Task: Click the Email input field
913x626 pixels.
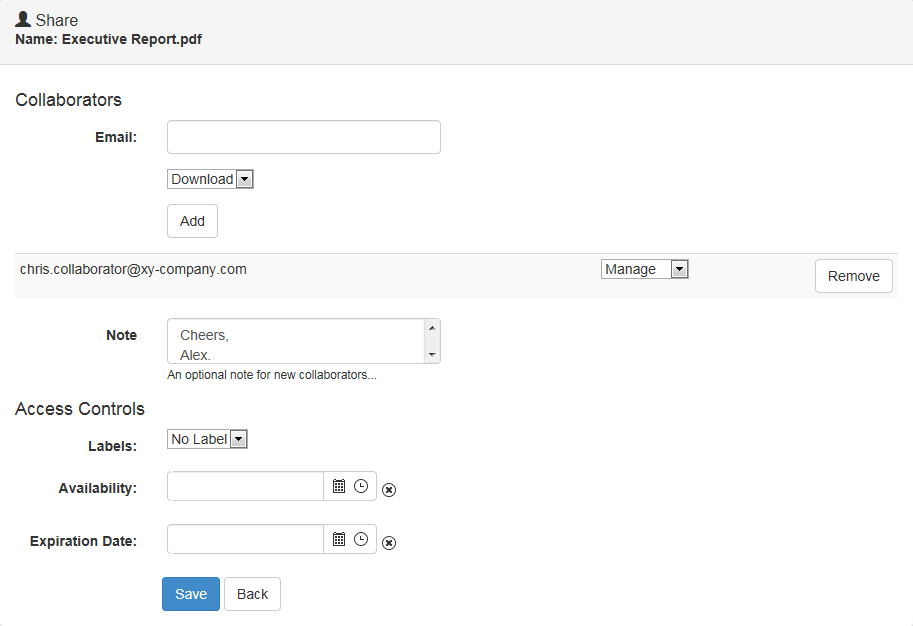Action: [303, 137]
